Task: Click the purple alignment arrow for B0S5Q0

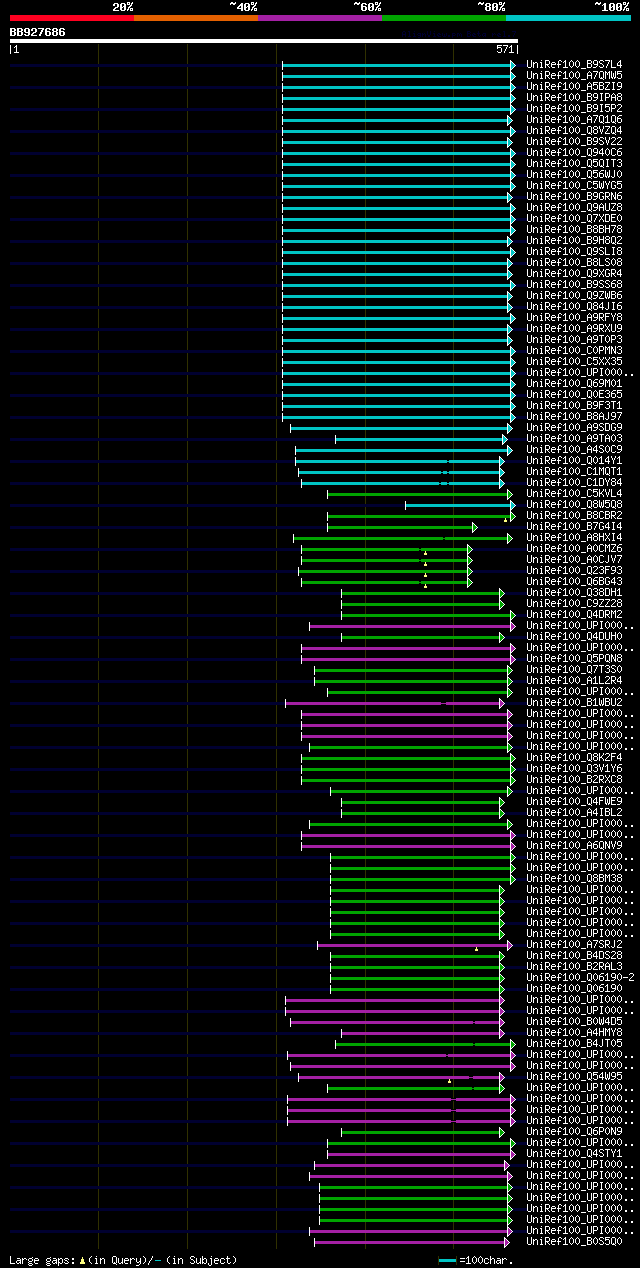Action: (413, 1242)
